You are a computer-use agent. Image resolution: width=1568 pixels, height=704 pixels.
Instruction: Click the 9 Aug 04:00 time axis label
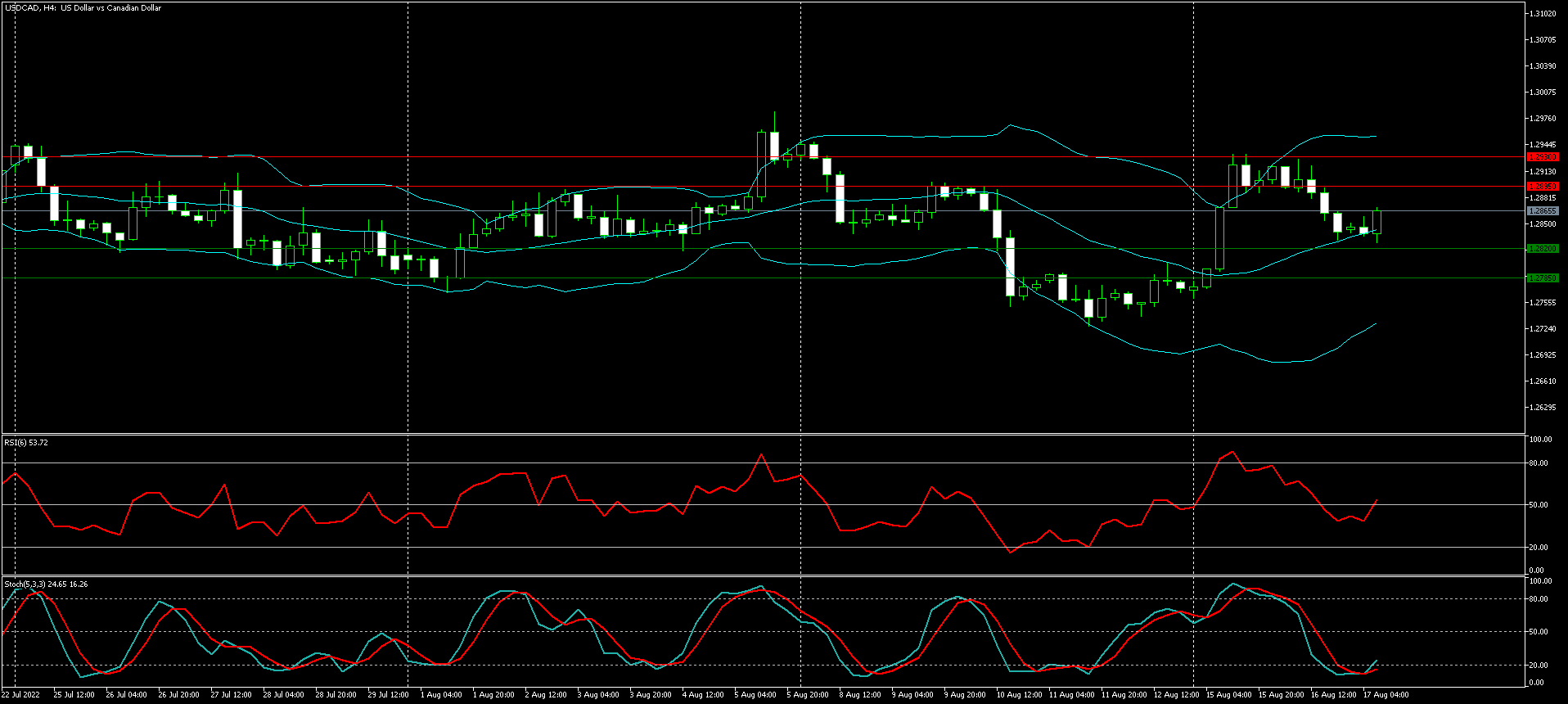(x=912, y=695)
